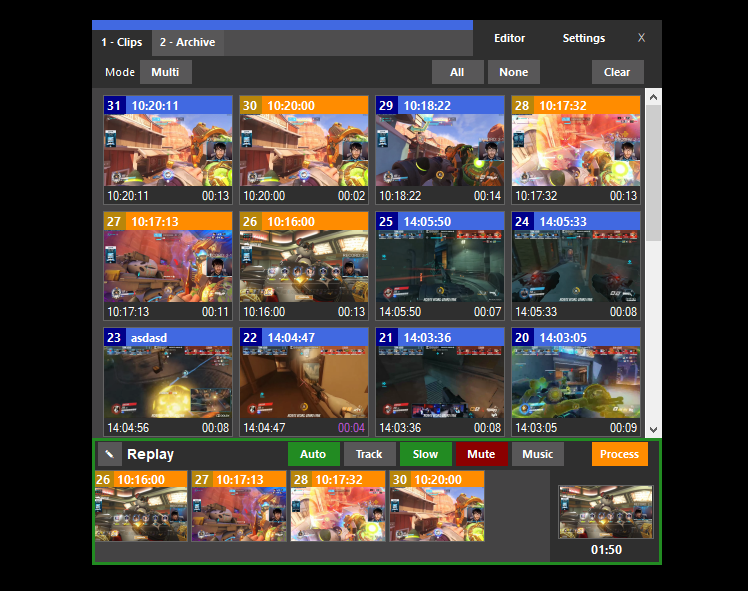Click the pencil edit icon beside Replay
The image size is (748, 591).
(x=110, y=454)
